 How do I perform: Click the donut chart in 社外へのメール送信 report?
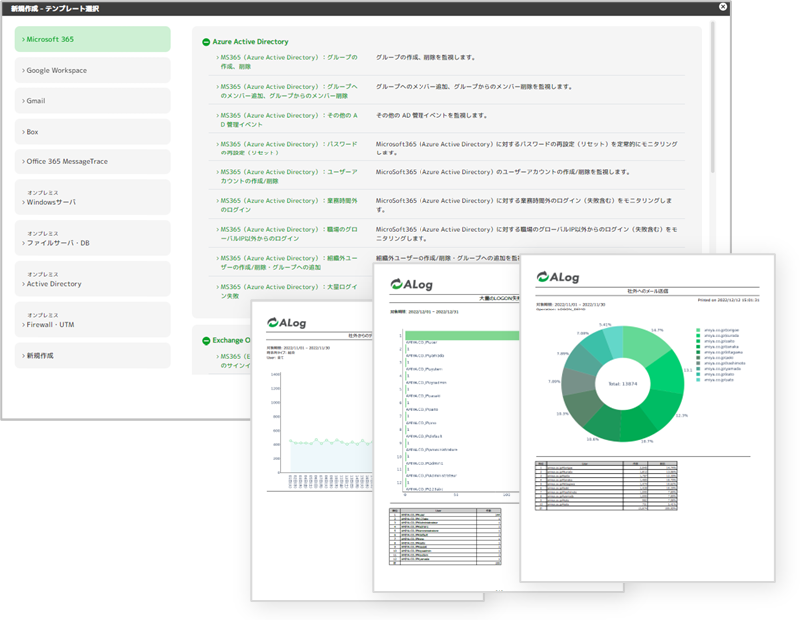[x=622, y=384]
